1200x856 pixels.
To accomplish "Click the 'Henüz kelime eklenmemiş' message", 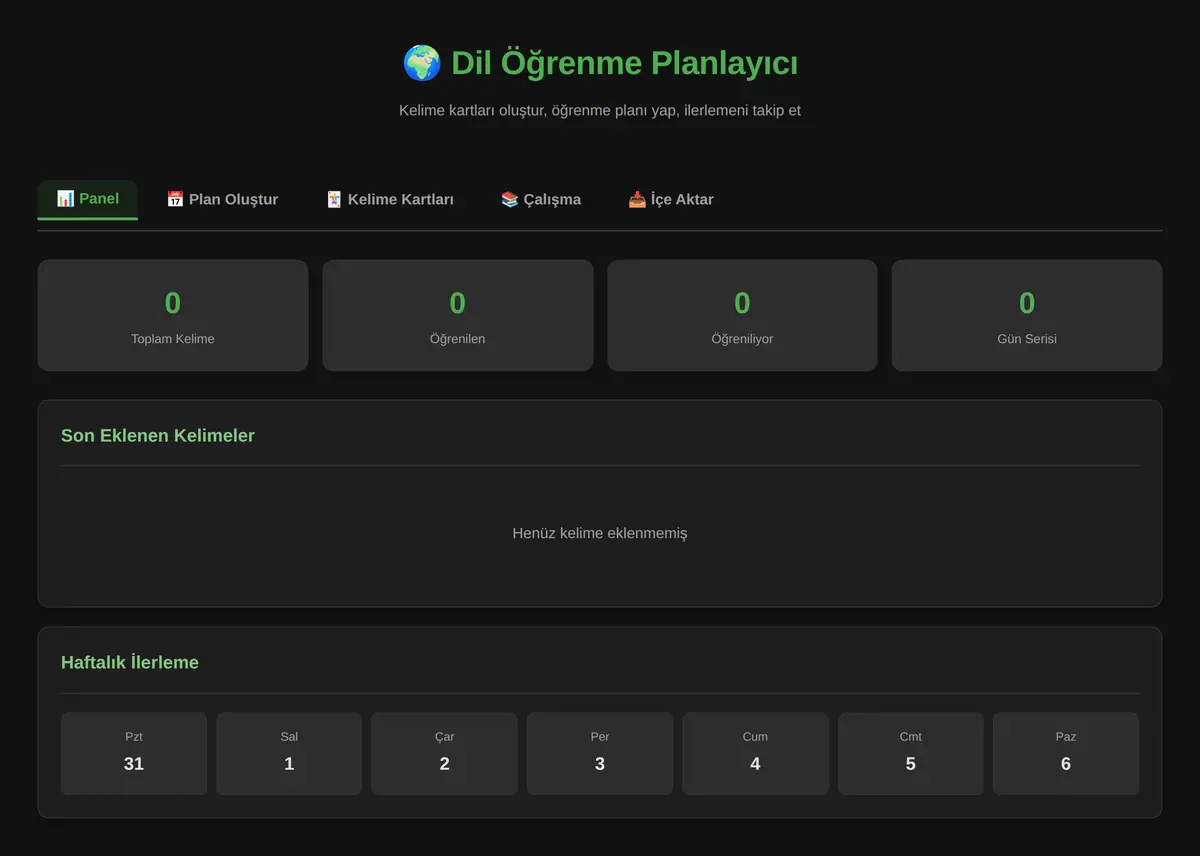I will [600, 533].
